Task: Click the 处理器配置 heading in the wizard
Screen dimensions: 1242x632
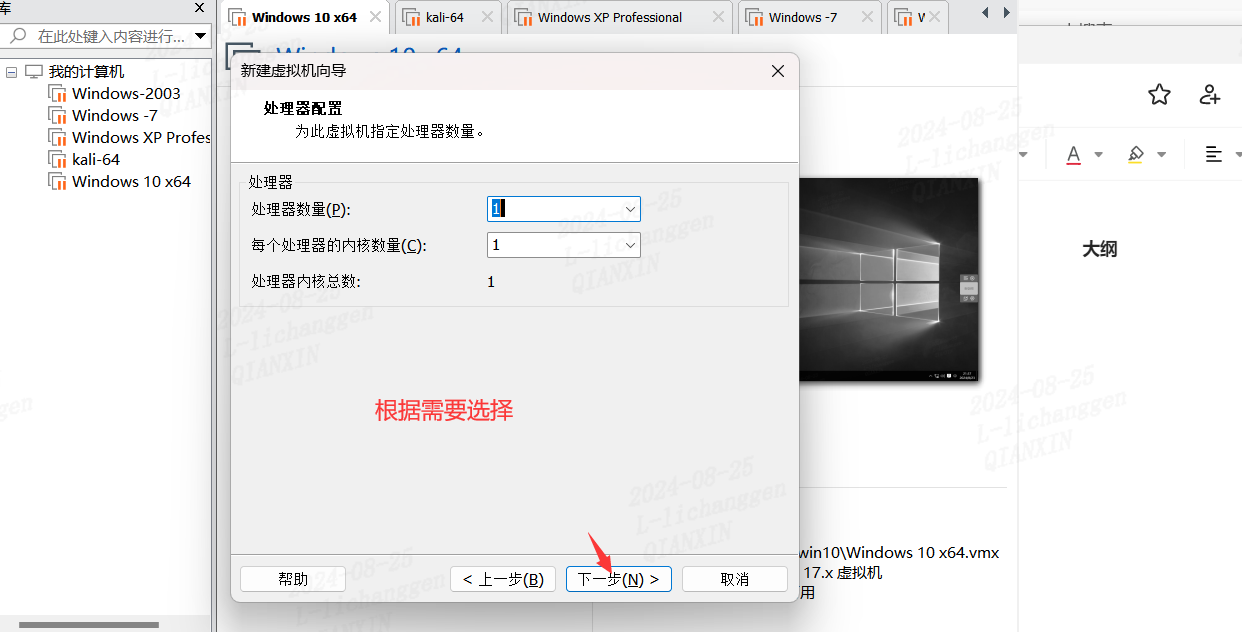Action: [303, 108]
